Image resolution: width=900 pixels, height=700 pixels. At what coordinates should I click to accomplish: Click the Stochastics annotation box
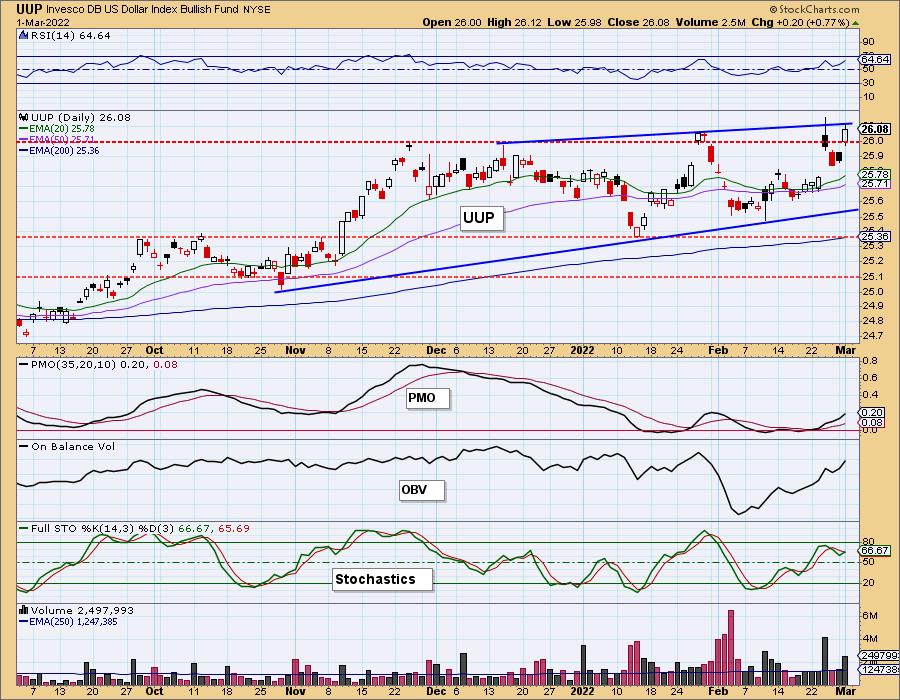click(382, 579)
